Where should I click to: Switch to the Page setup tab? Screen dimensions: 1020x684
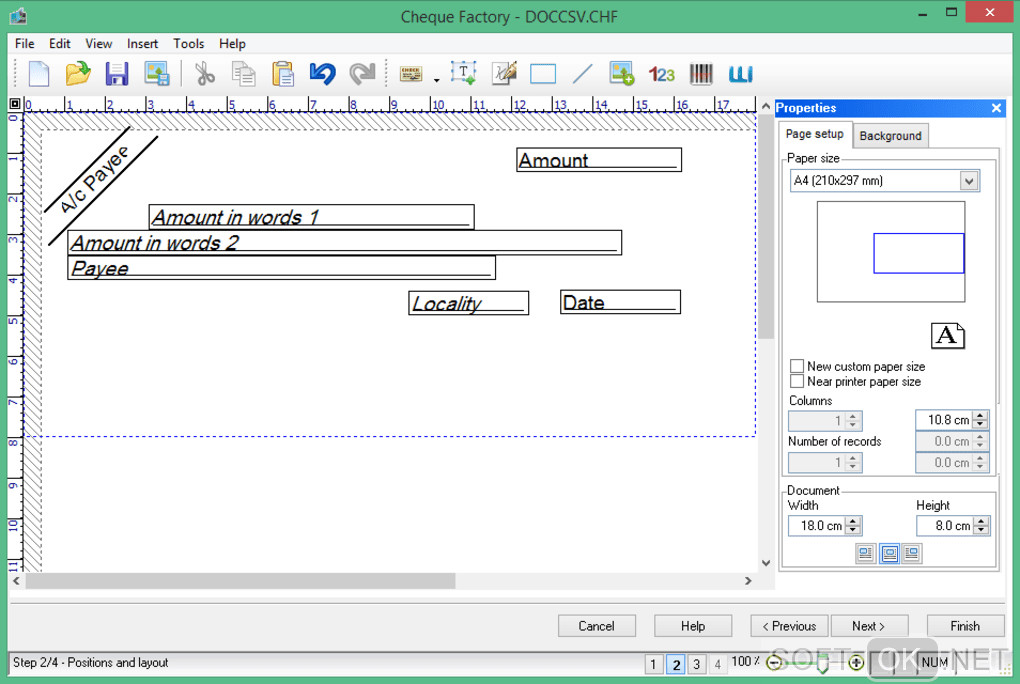pyautogui.click(x=814, y=134)
